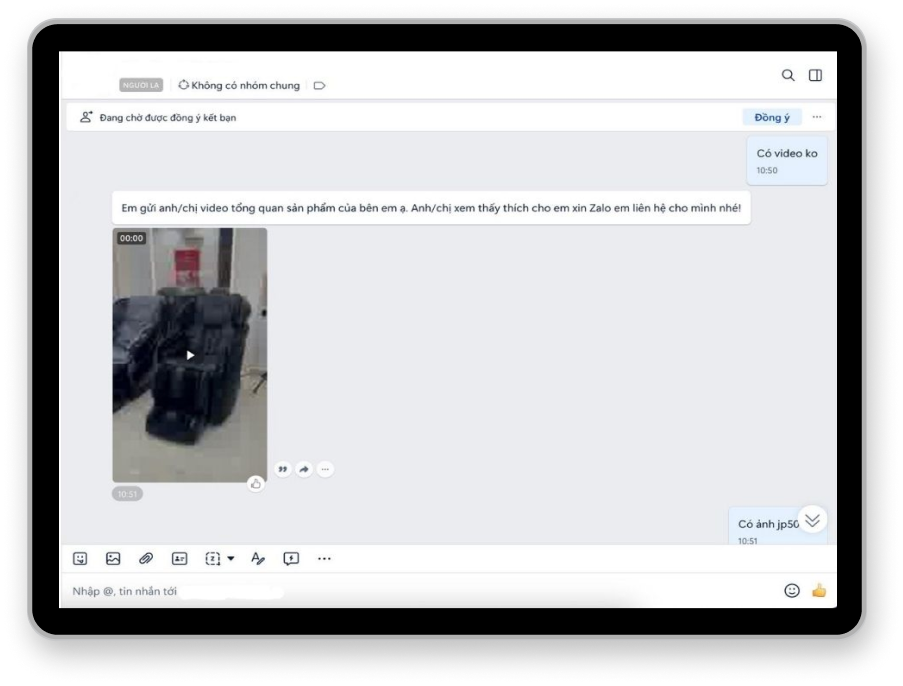Click the message input field
Screen dimensions: 903x686
coord(400,591)
